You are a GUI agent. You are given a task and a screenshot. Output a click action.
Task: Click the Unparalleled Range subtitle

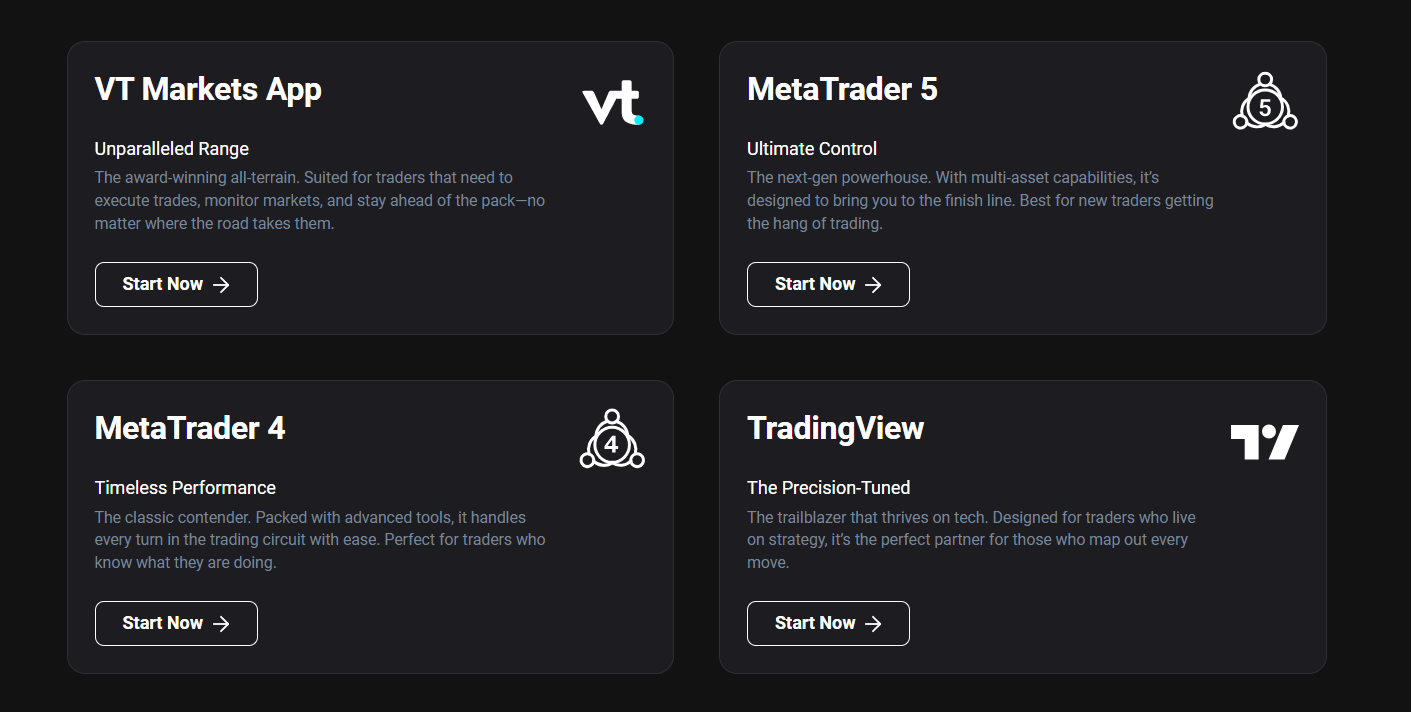172,149
